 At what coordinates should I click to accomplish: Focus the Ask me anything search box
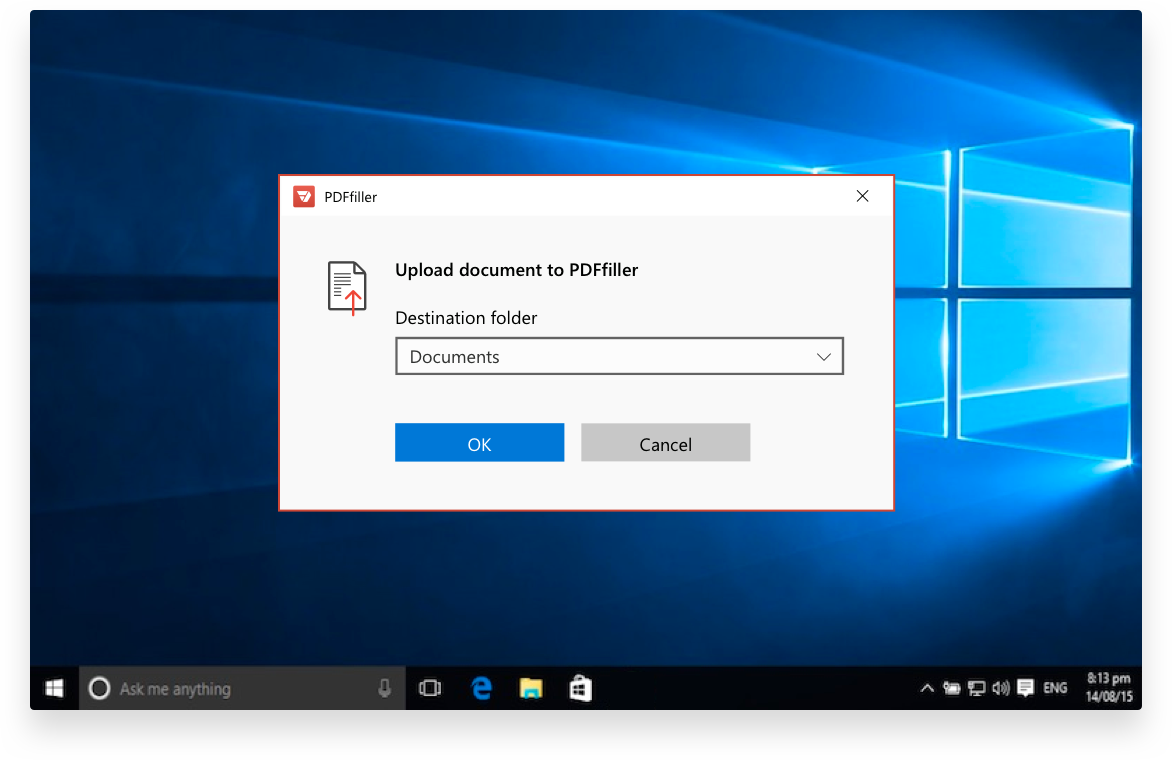pos(242,688)
